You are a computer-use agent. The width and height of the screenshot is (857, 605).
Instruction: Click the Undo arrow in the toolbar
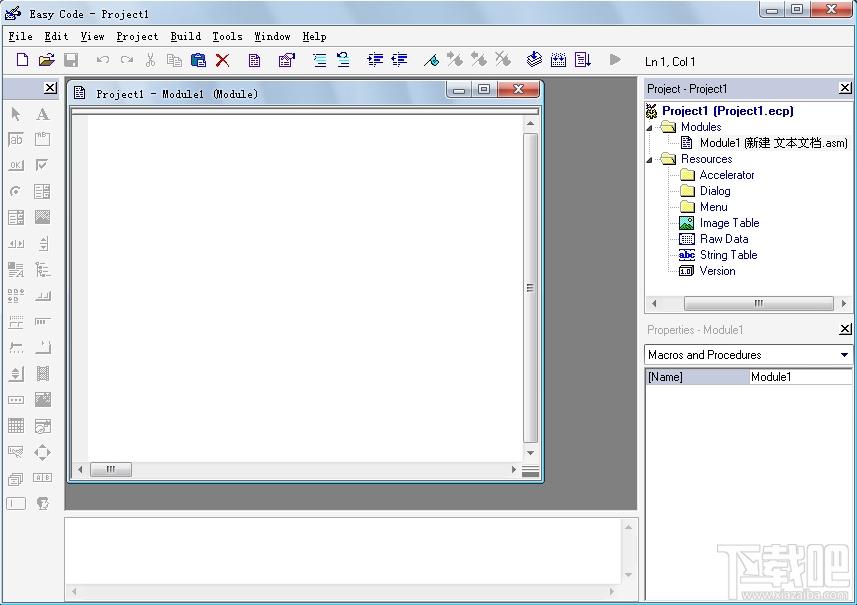102,60
